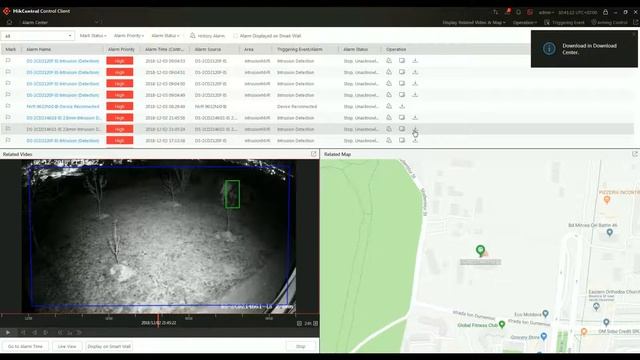Click the display icon in the 09:04:51 row
This screenshot has width=640, height=360.
pyautogui.click(x=402, y=72)
